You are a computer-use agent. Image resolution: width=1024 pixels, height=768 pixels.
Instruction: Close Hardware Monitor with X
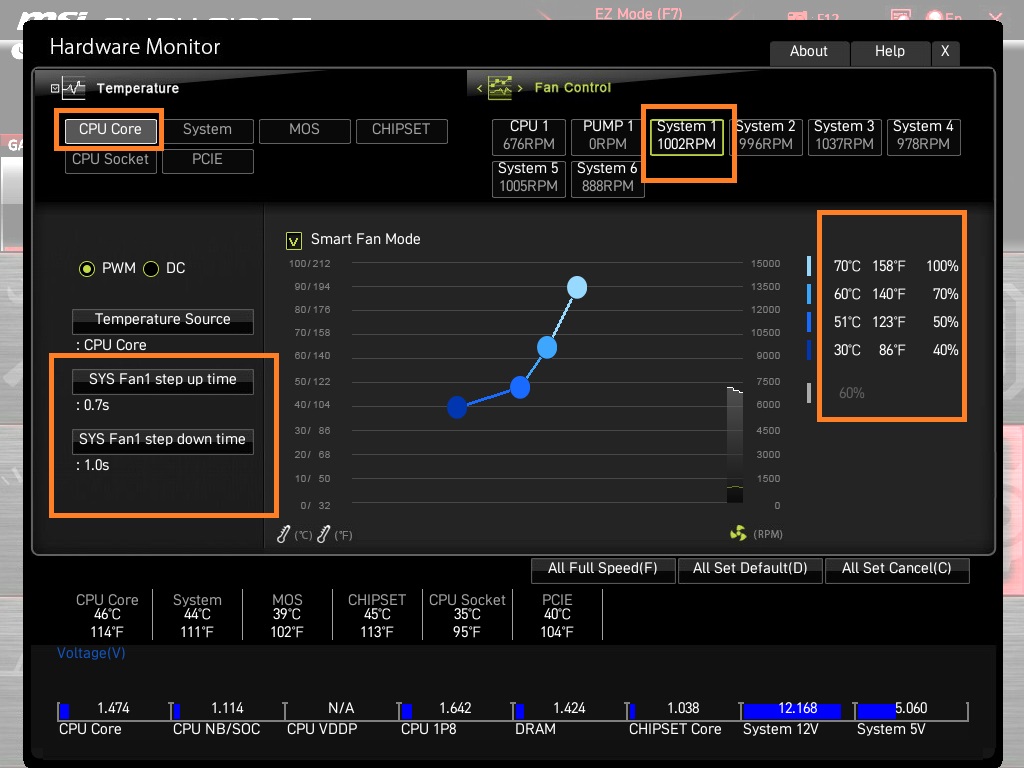[945, 52]
